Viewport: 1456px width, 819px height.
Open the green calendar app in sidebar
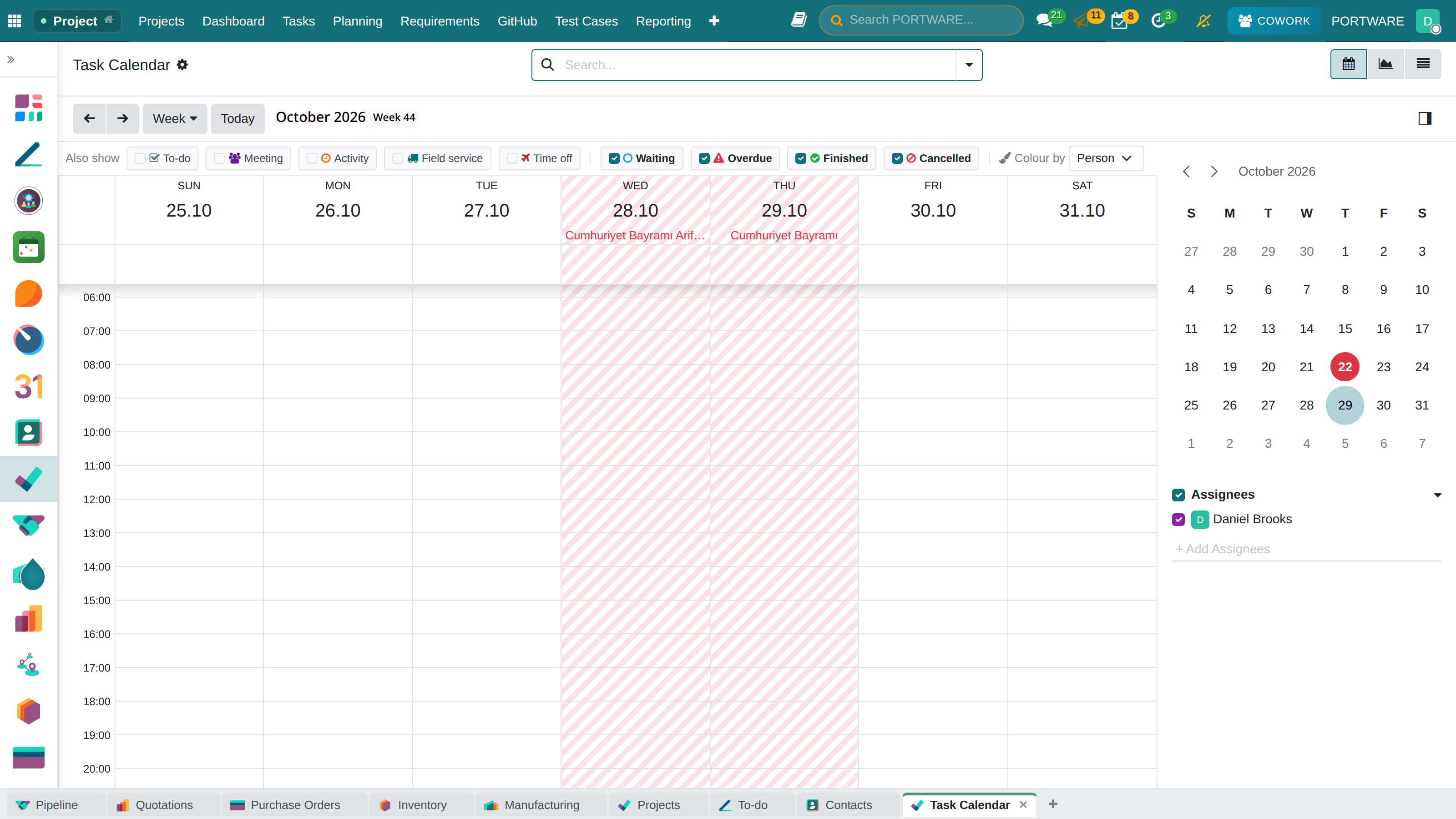point(28,247)
